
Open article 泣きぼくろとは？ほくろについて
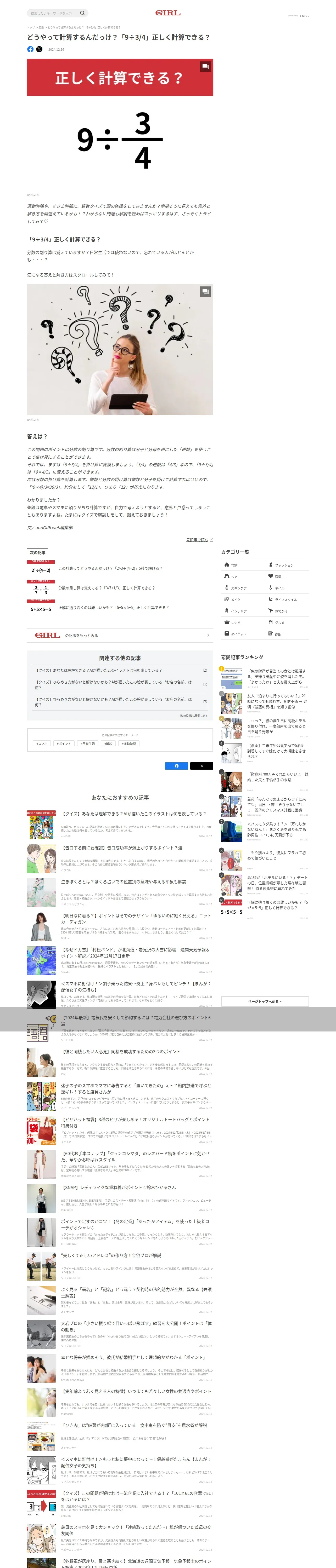tap(124, 882)
